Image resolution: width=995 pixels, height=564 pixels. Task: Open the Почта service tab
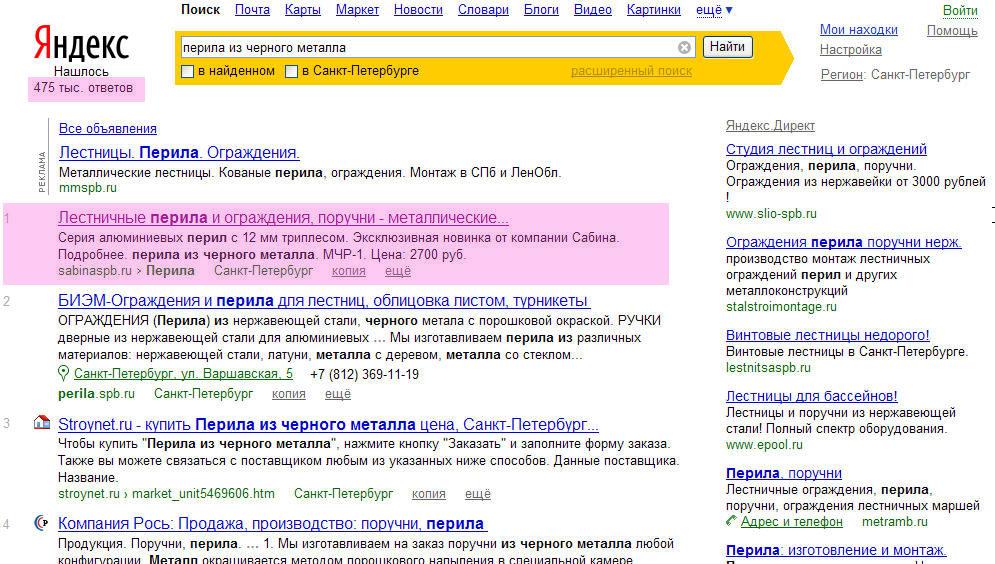tap(252, 10)
